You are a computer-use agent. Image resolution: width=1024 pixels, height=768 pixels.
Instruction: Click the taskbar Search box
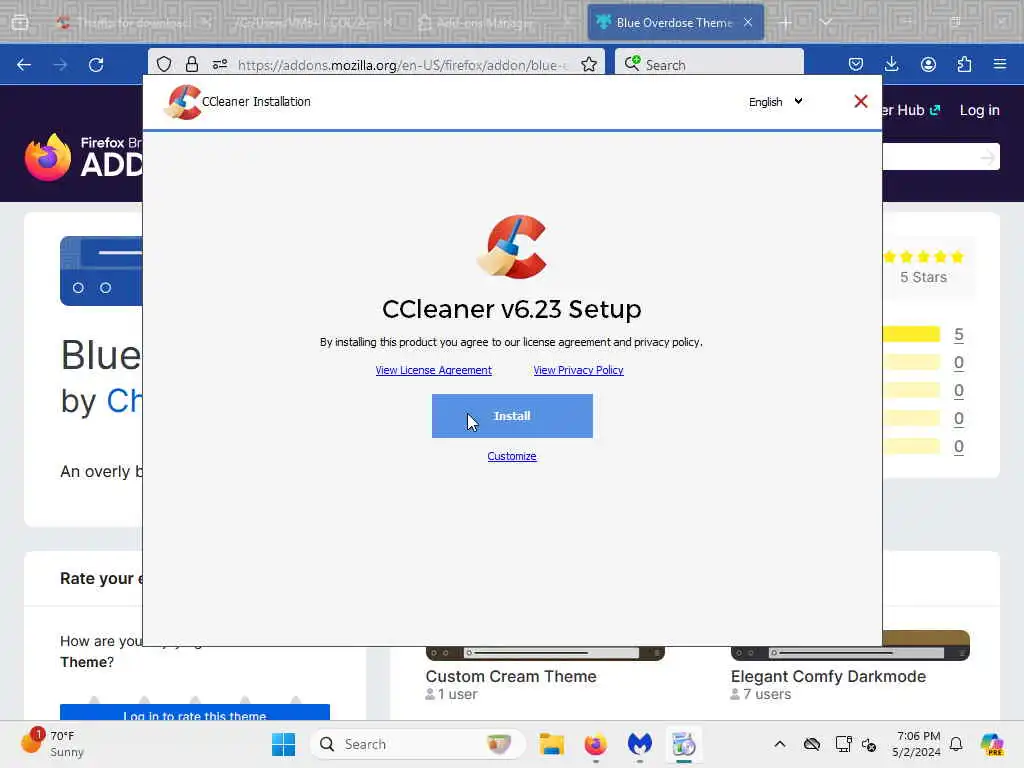[x=418, y=744]
